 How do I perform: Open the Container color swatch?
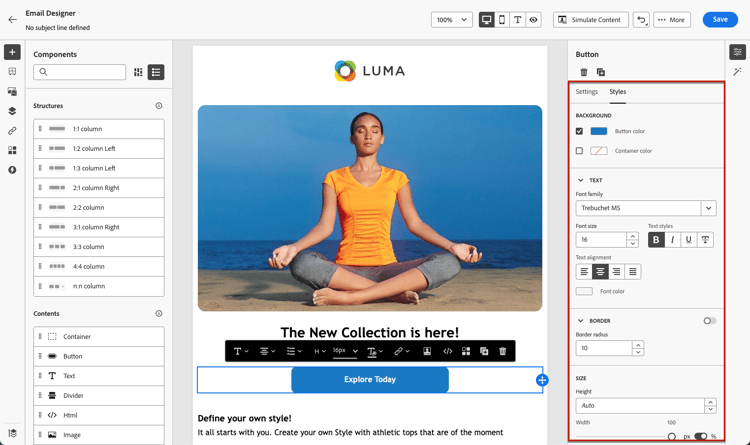599,151
